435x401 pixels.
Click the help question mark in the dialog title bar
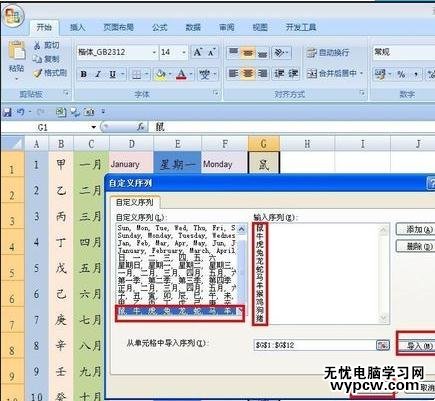[x=431, y=183]
